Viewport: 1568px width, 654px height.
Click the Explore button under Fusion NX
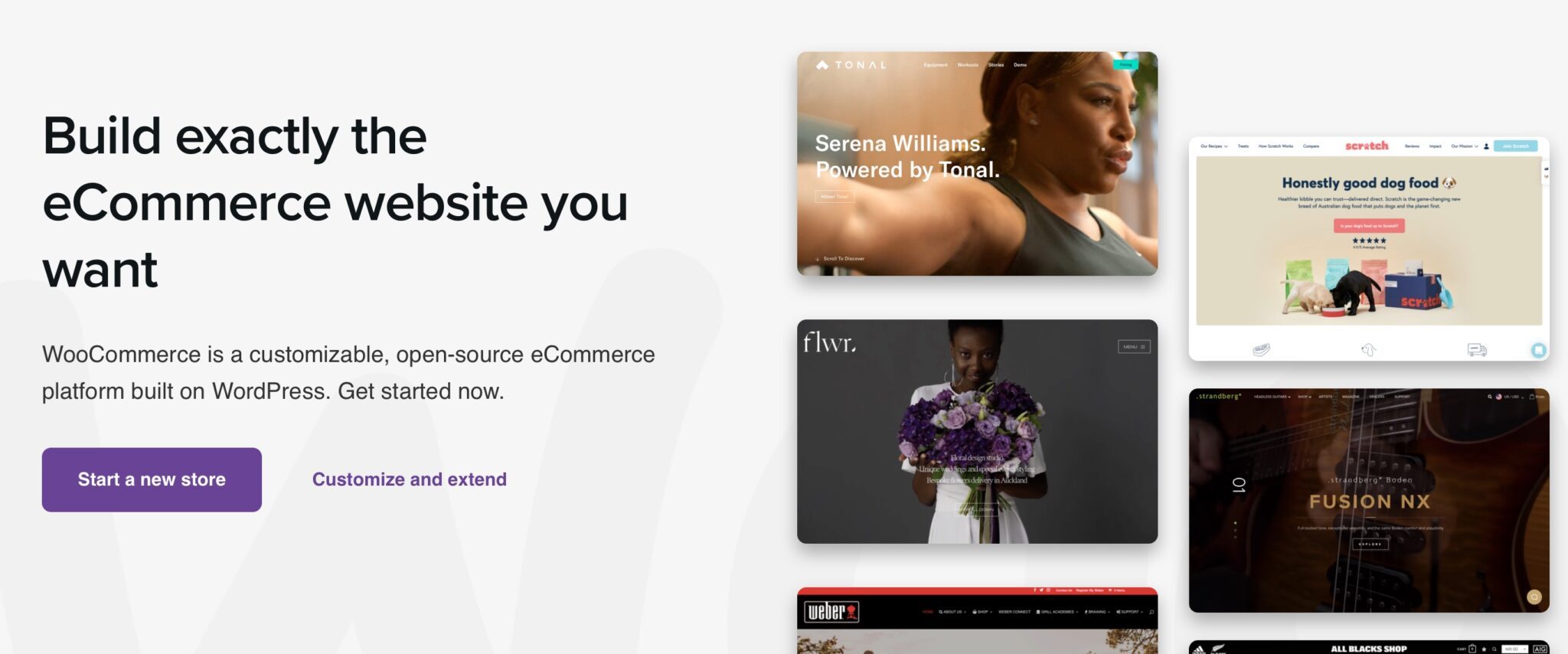point(1370,544)
